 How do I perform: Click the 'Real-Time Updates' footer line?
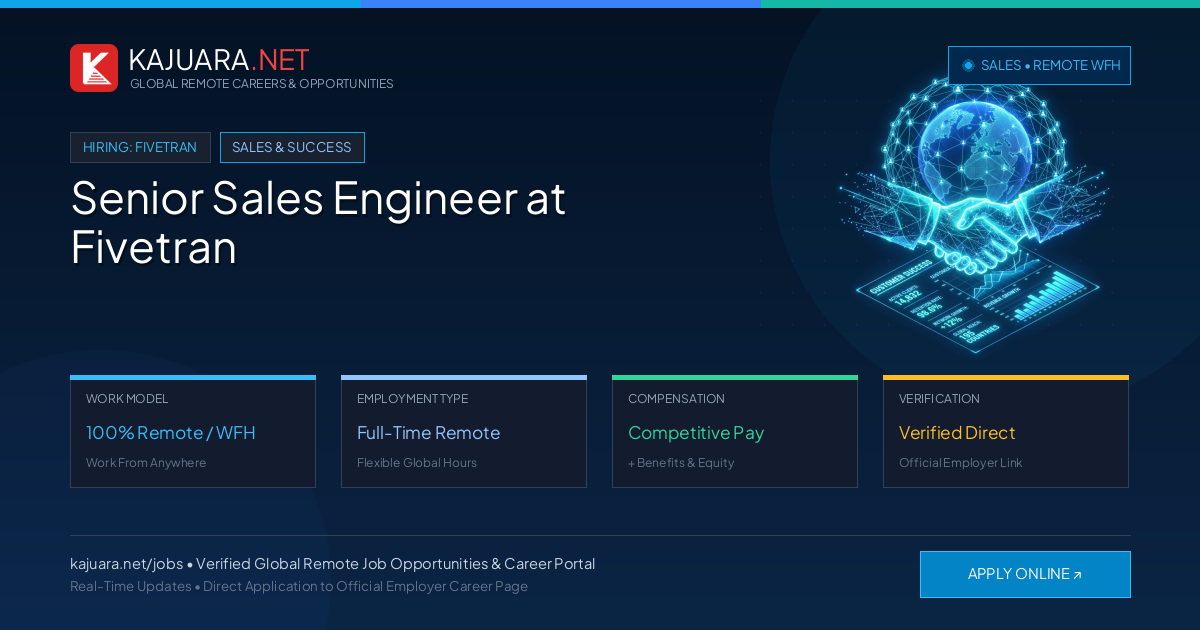tap(299, 586)
